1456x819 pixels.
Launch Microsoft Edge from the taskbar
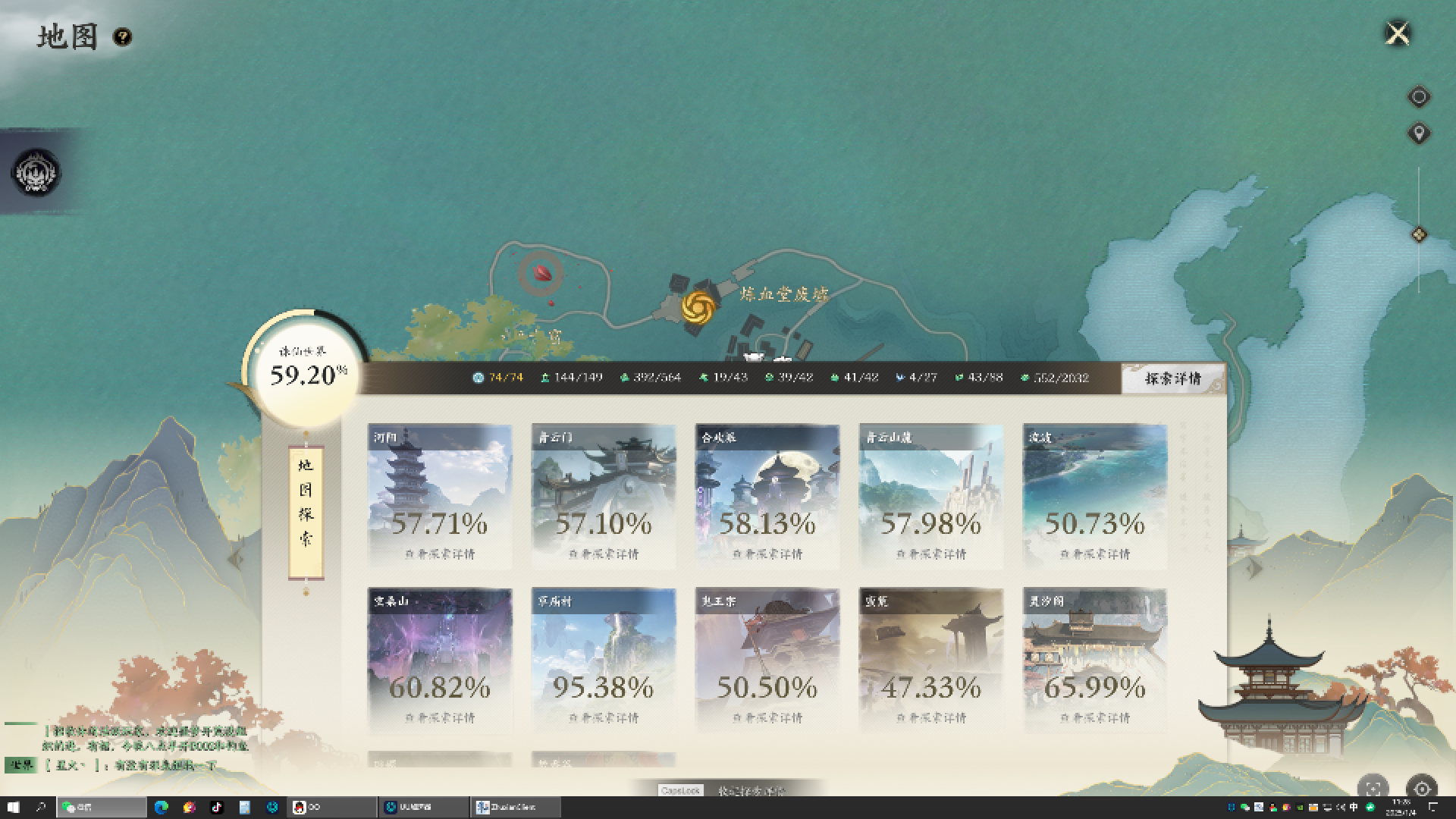click(x=161, y=808)
